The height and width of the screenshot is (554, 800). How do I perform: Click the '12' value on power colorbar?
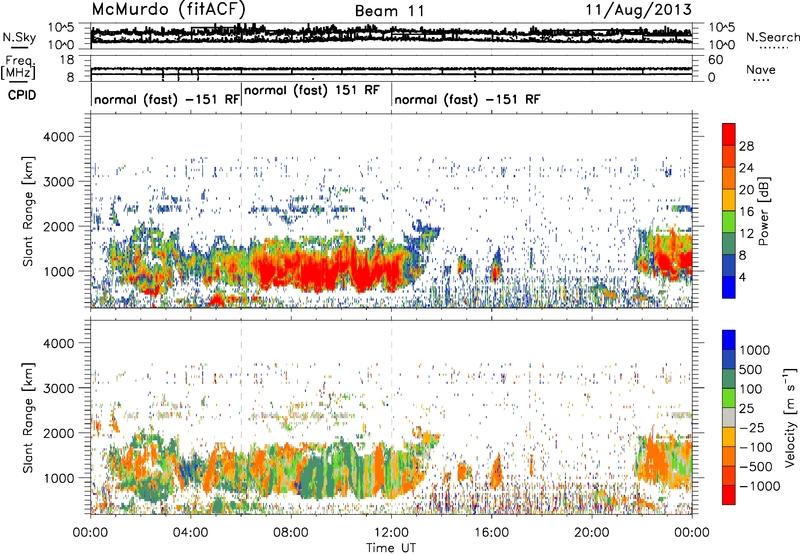746,234
